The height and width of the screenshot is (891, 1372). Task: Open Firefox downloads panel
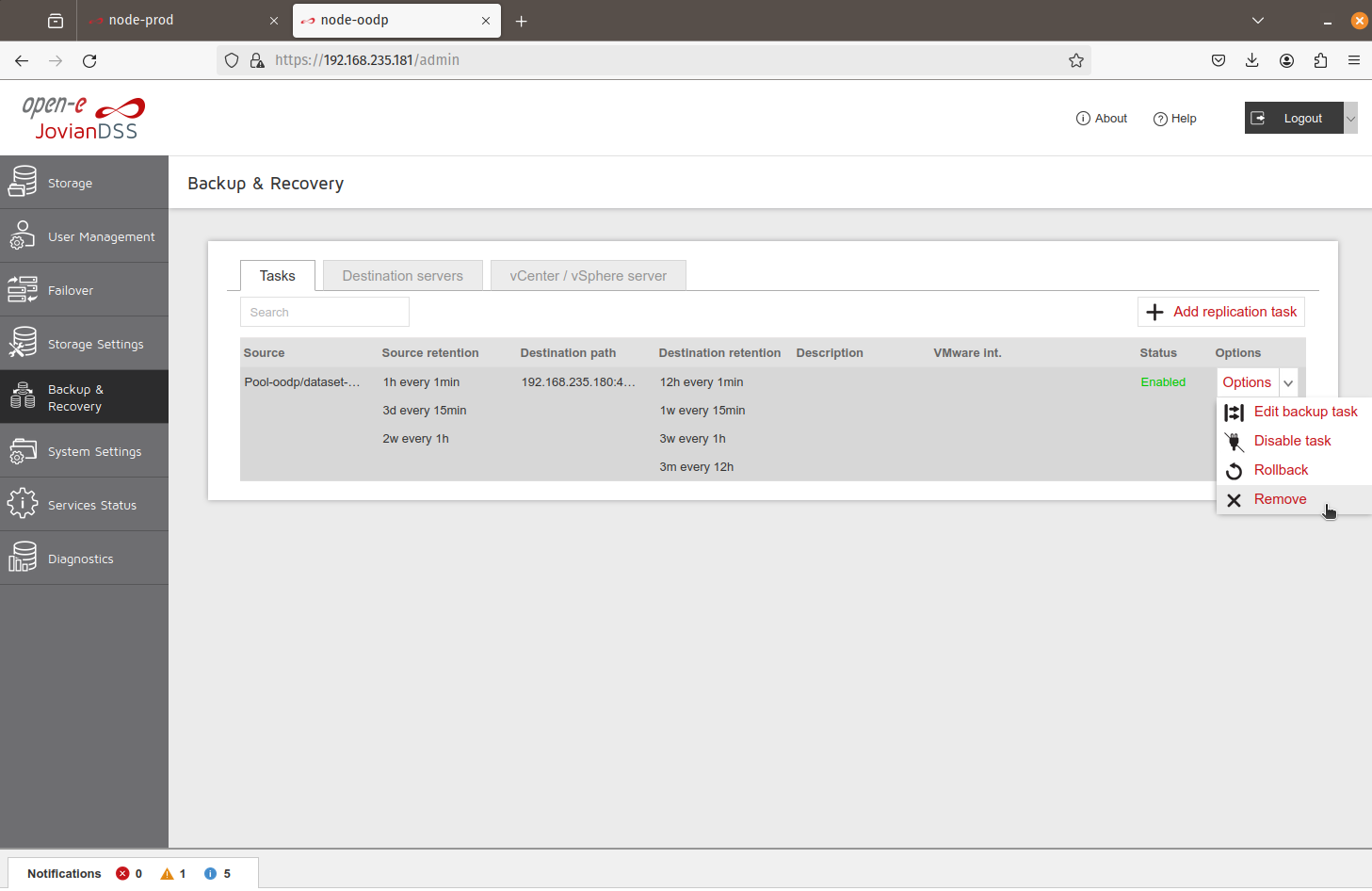1252,60
